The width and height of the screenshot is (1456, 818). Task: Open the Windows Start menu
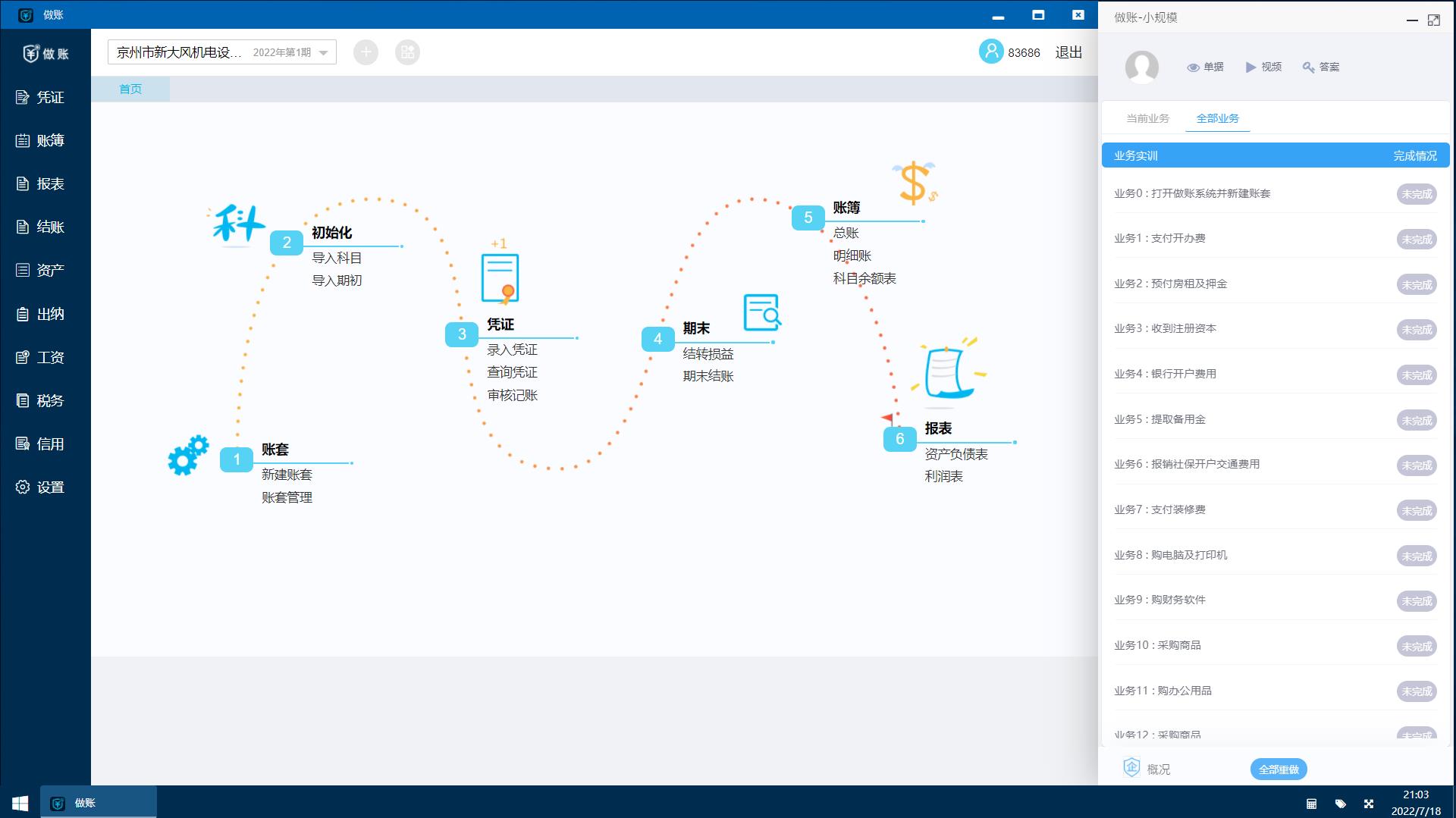pos(20,803)
